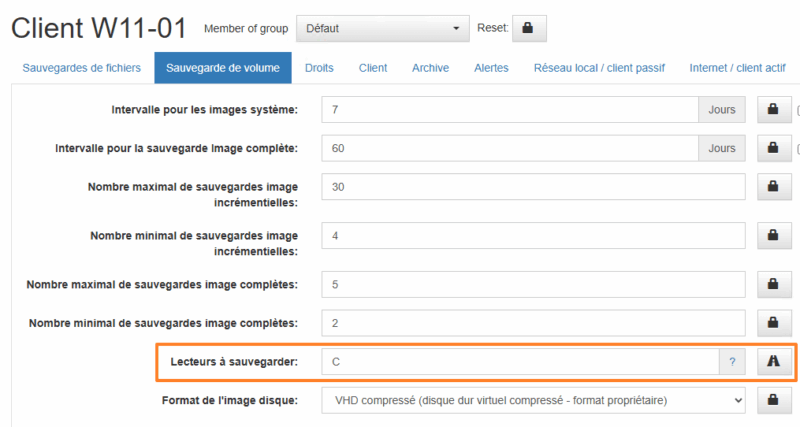Toggle lock for maximal full image backups
The image size is (800, 427).
coord(772,285)
